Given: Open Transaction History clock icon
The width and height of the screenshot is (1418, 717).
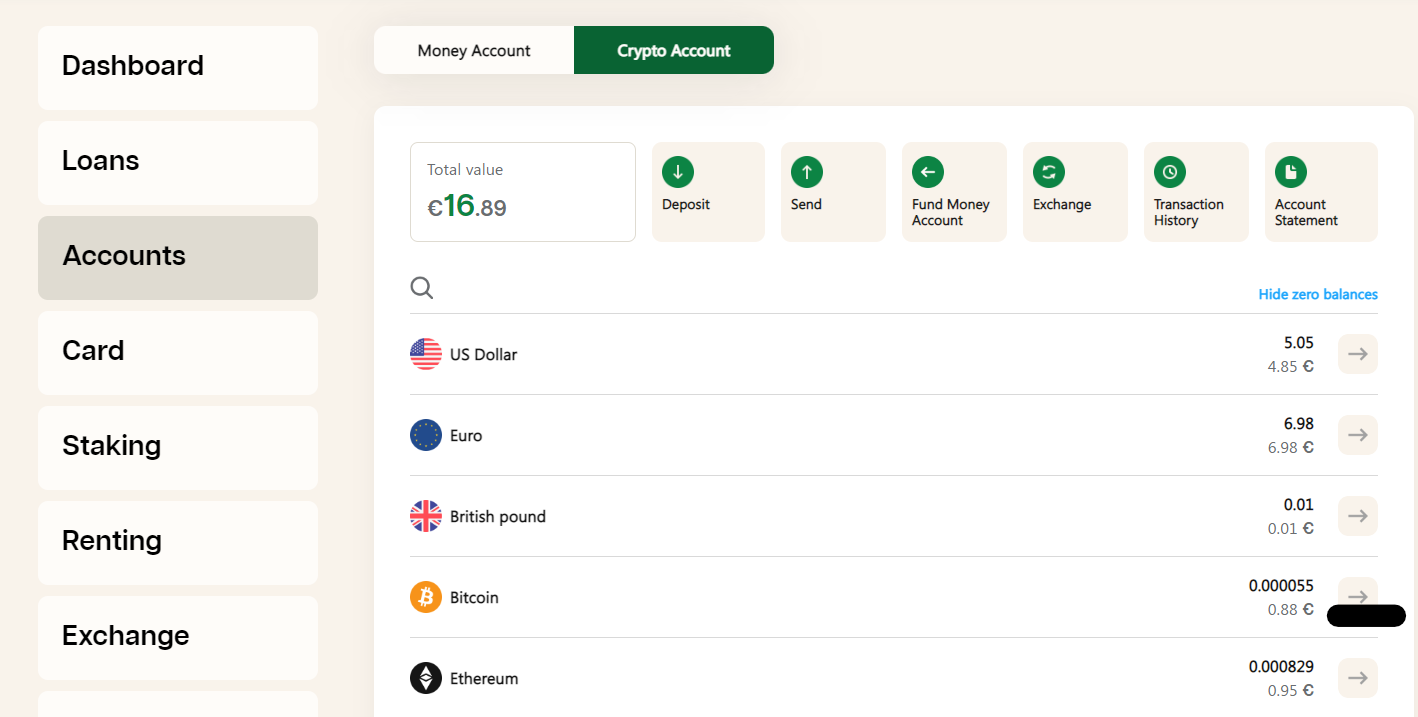Looking at the screenshot, I should [x=1170, y=172].
